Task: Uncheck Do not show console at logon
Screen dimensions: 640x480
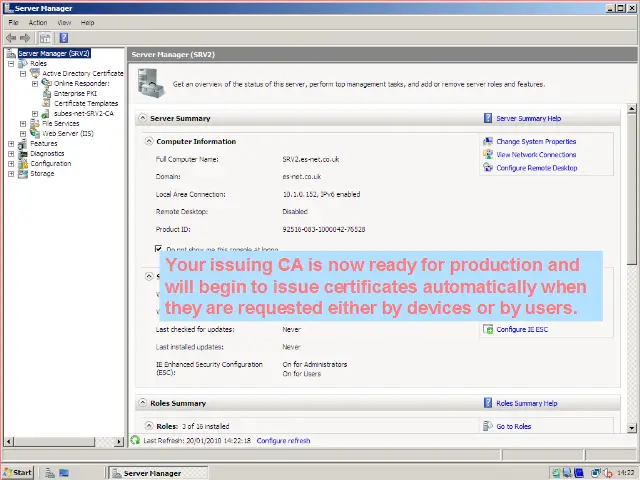Action: coord(159,249)
